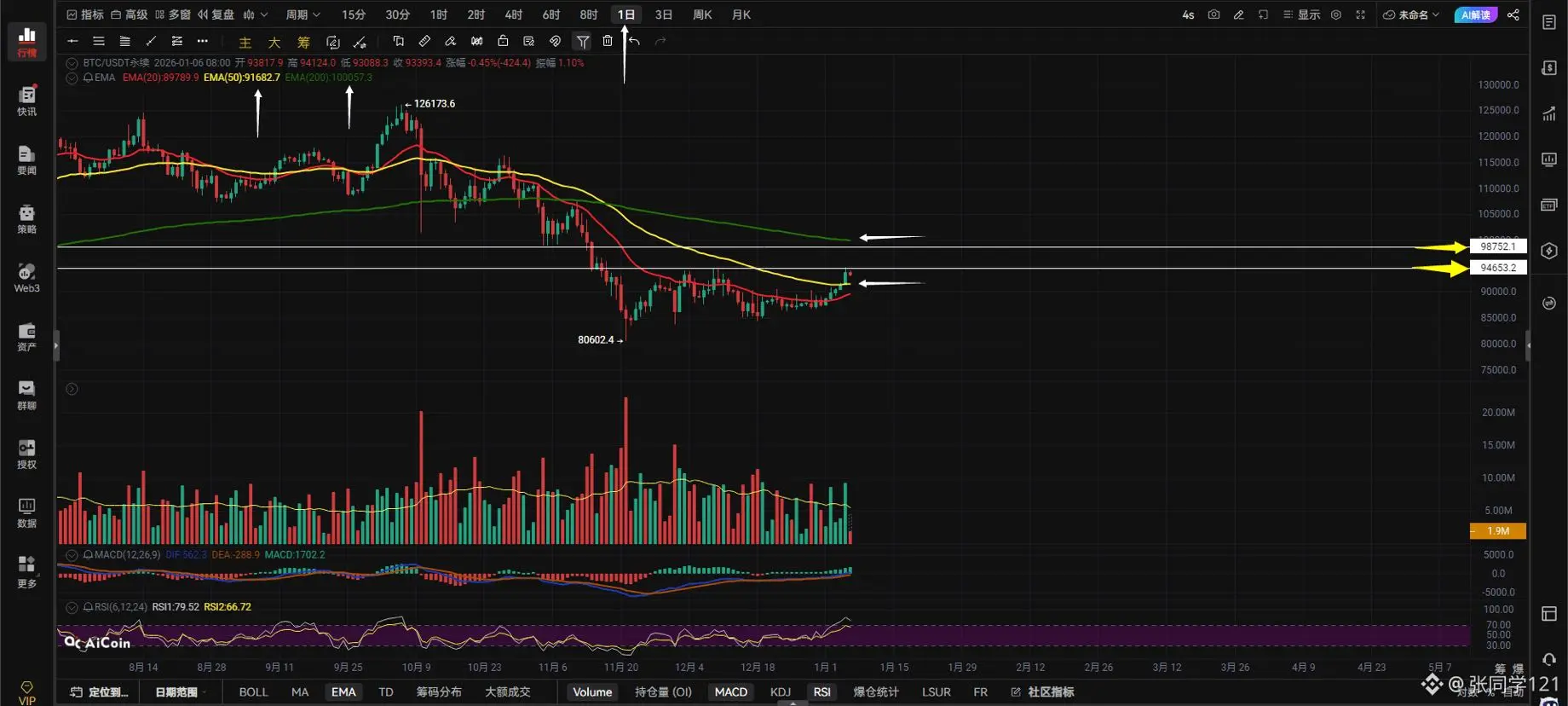The height and width of the screenshot is (706, 1568).
Task: Delete drawings with the trash icon
Action: point(608,41)
